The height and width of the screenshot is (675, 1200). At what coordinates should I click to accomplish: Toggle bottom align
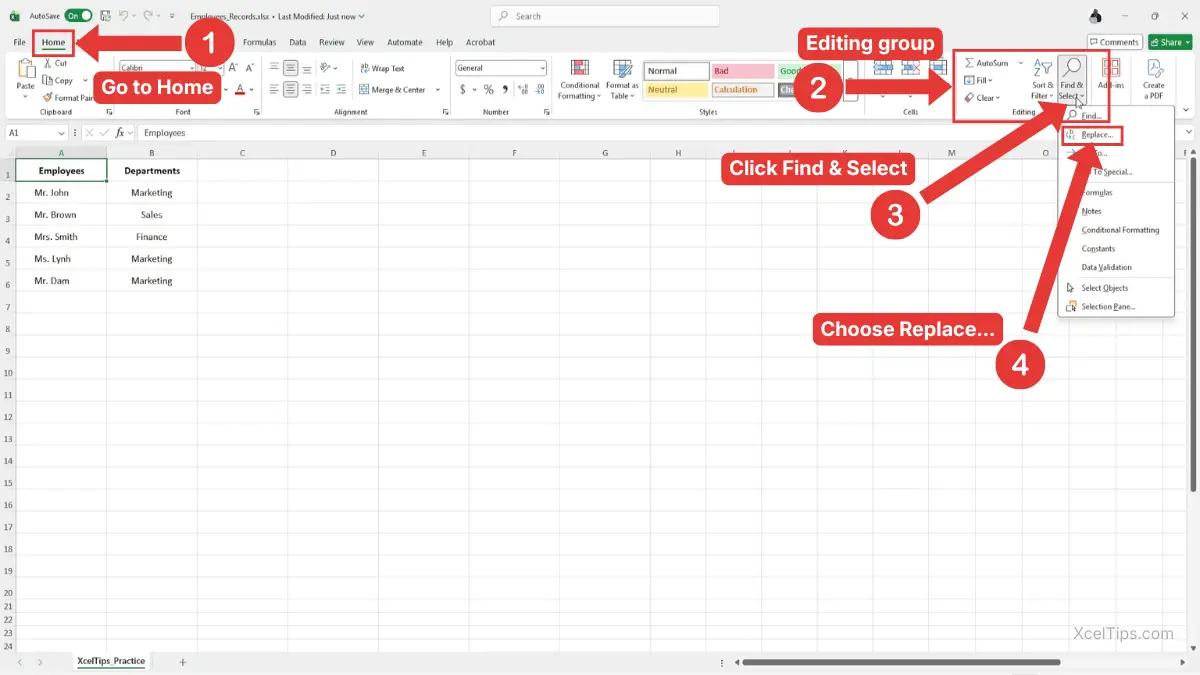(x=307, y=68)
